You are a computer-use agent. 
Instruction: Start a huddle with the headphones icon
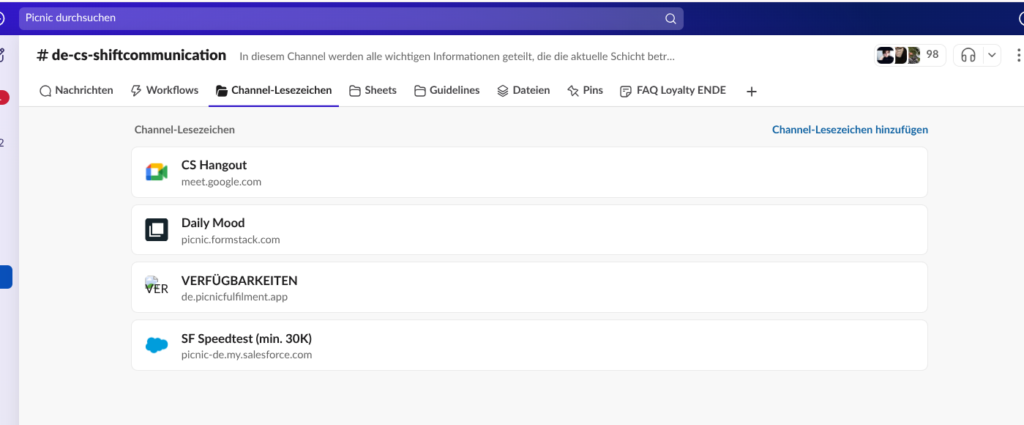point(967,55)
